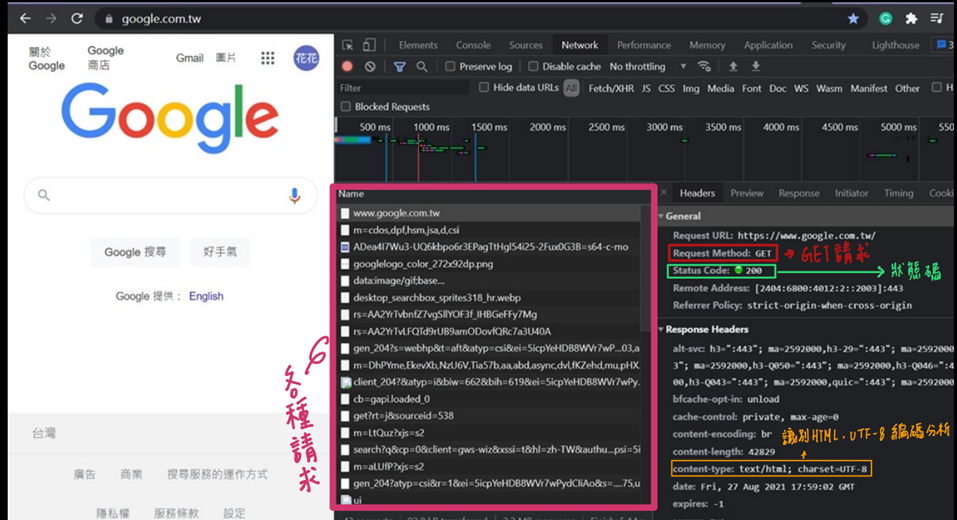Screen dimensions: 957x520
Task: Activate the DevTools inspect element picker
Action: [347, 45]
